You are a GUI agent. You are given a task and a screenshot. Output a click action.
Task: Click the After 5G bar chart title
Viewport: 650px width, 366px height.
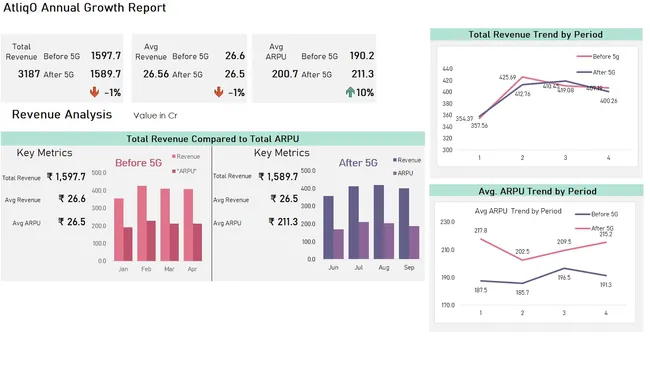click(358, 163)
